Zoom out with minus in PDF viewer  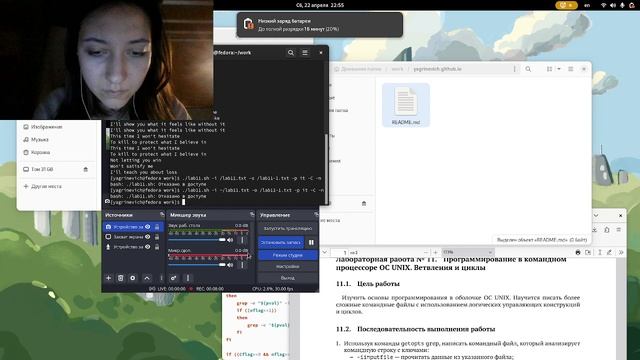tap(426, 252)
